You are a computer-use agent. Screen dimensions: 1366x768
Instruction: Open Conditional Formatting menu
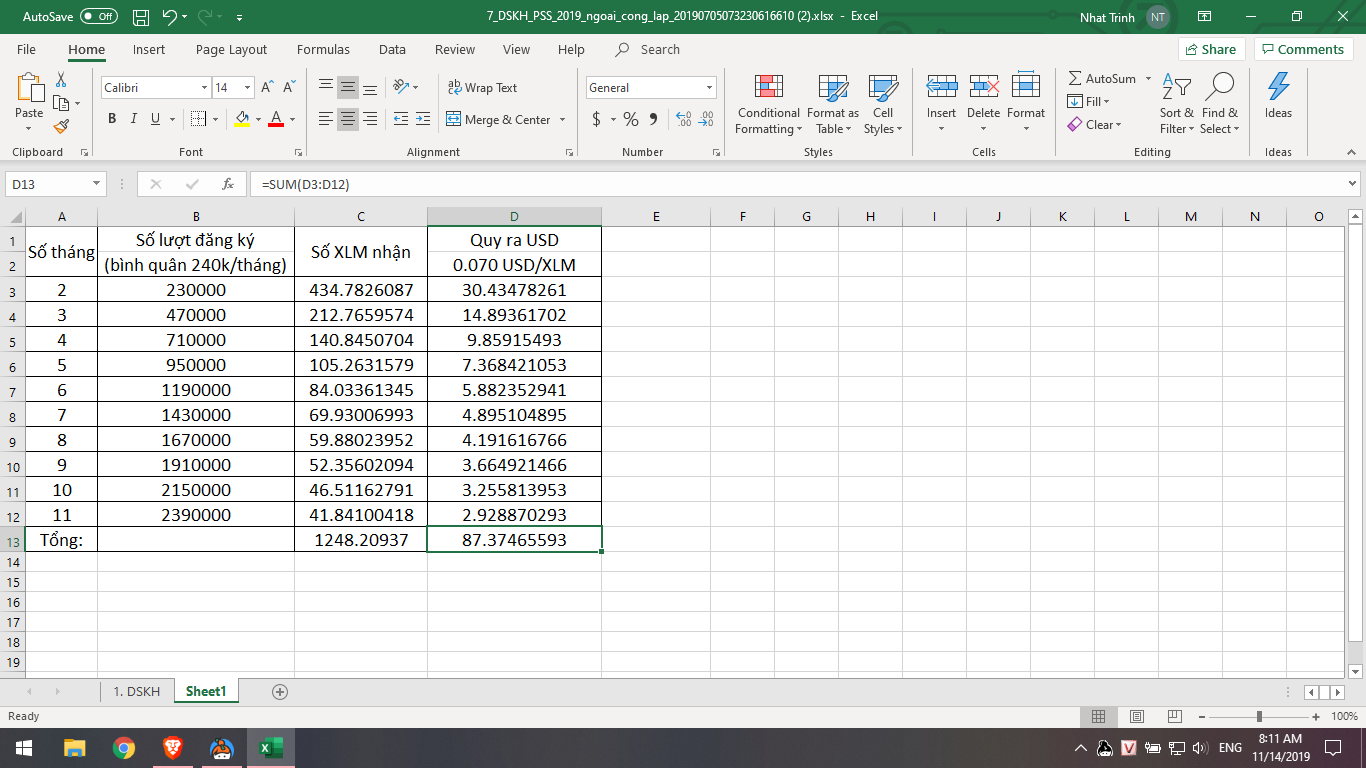click(768, 104)
